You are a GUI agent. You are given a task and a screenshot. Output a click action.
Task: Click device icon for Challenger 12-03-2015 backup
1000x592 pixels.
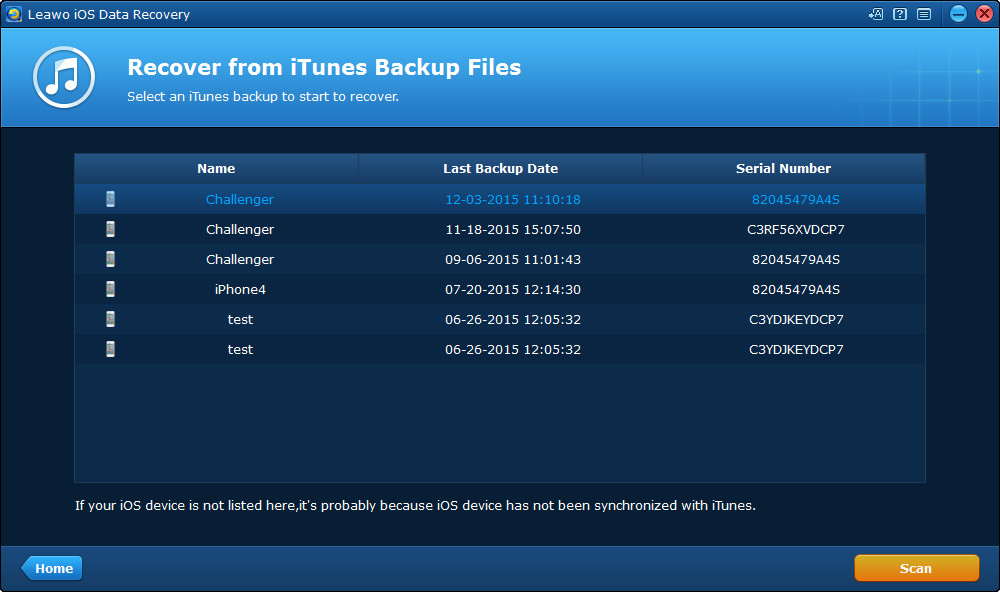pyautogui.click(x=110, y=199)
